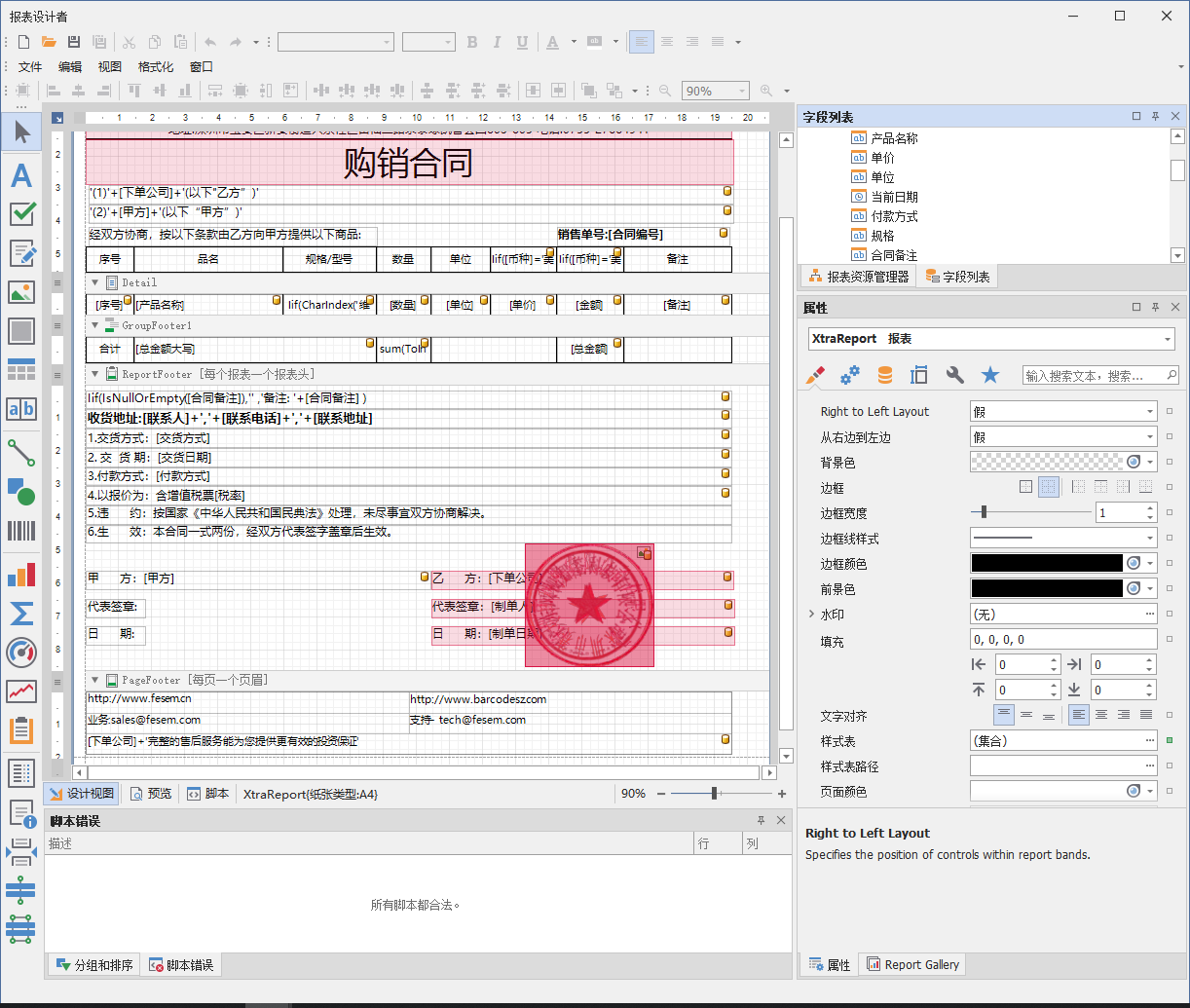The image size is (1190, 1008).
Task: Choose the Page Info control tool
Action: tap(20, 812)
